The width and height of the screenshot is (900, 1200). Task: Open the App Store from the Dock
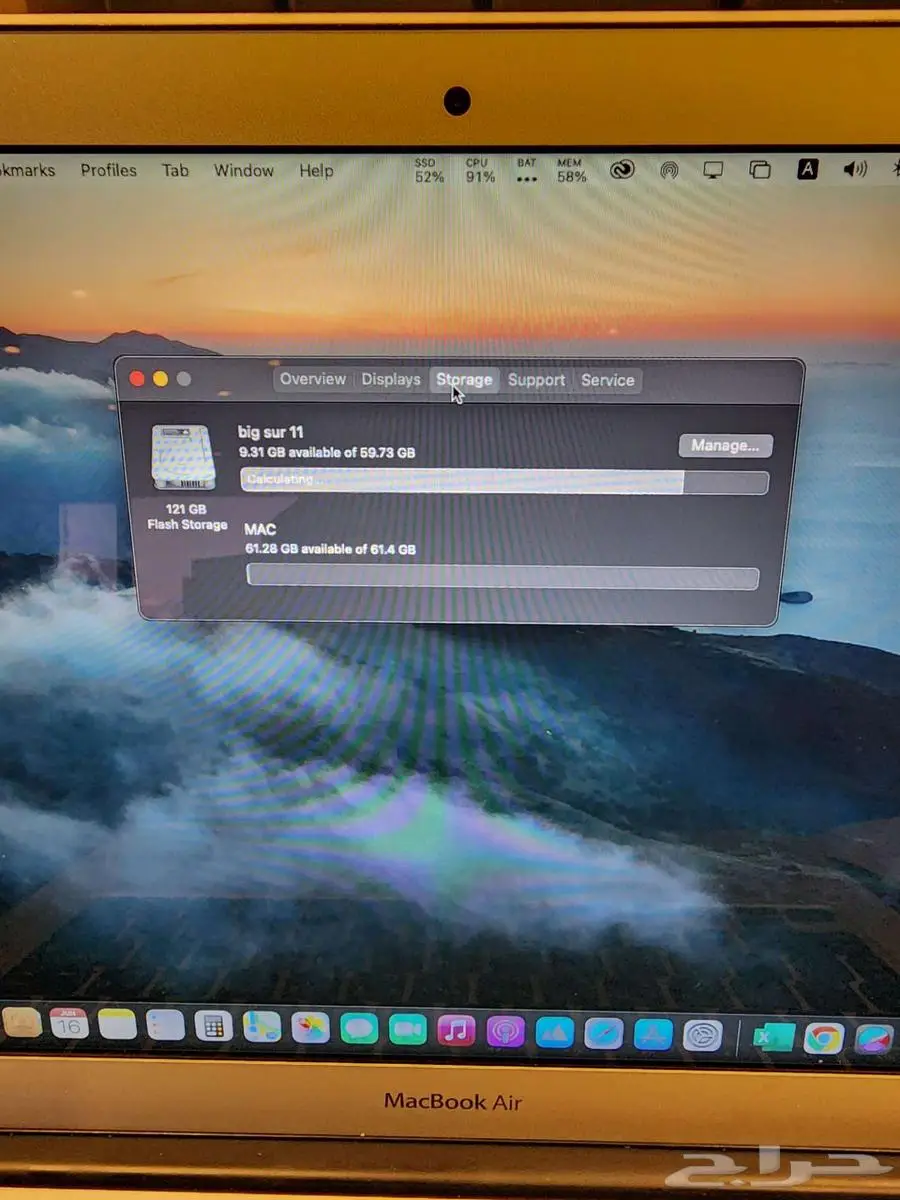pyautogui.click(x=652, y=1034)
